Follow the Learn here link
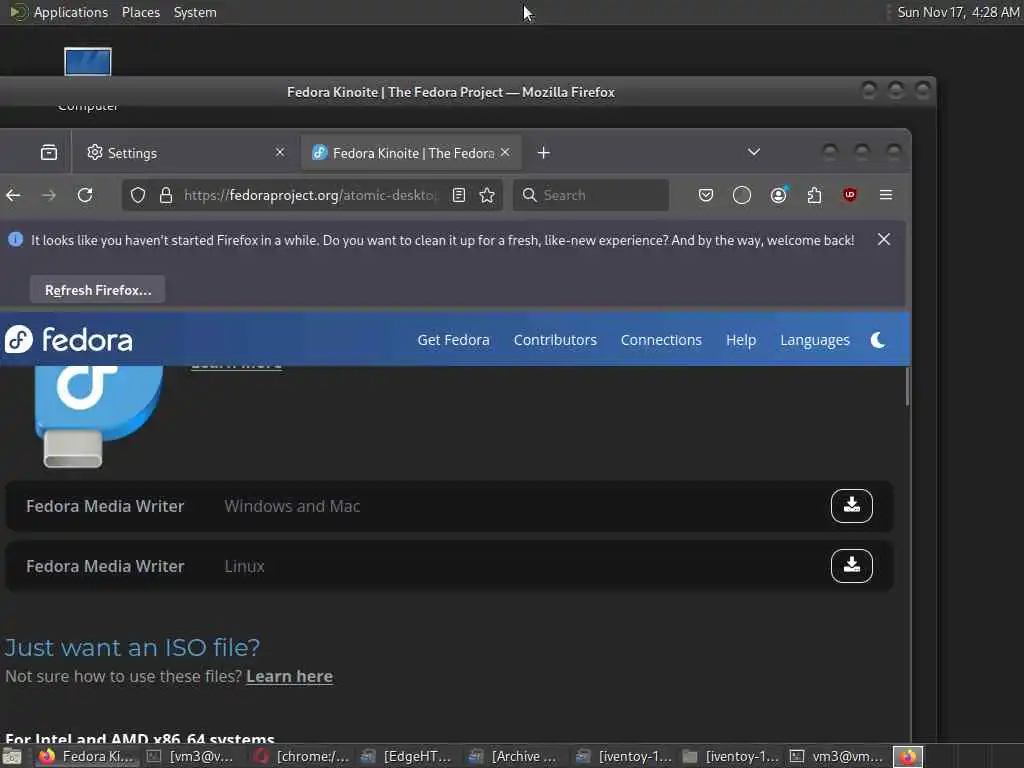This screenshot has width=1024, height=768. click(x=289, y=677)
